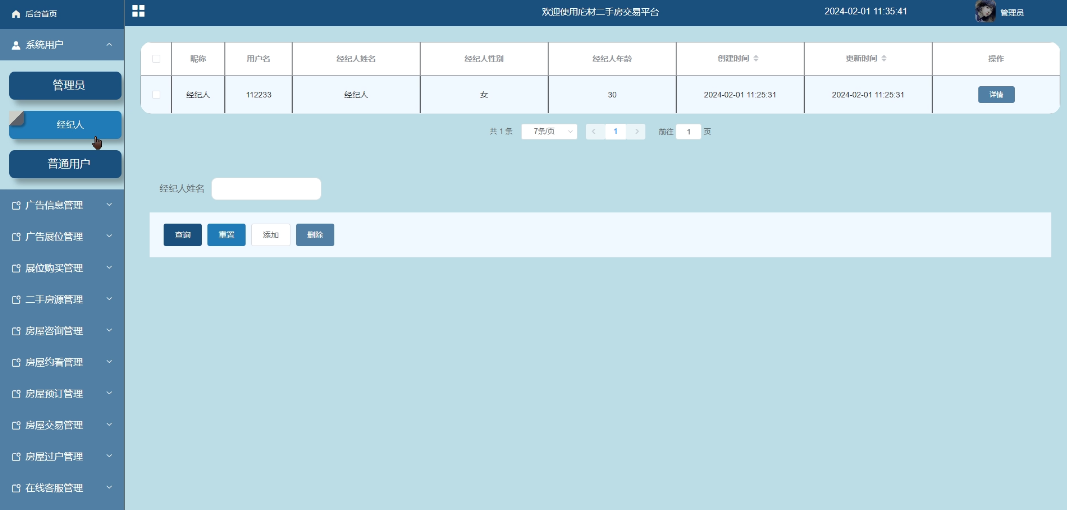Click the 展位购买管理 sidebar icon

click(x=16, y=268)
